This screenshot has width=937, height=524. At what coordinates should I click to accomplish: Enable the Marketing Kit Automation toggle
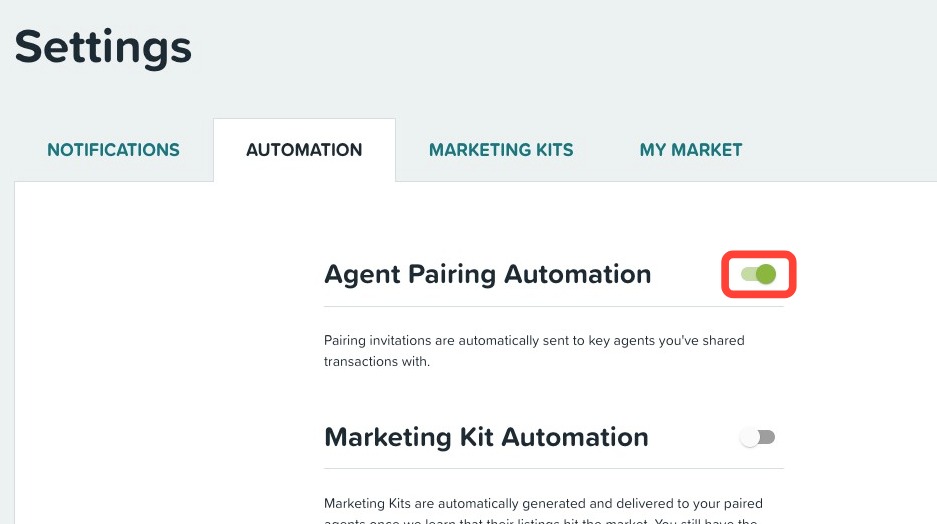[x=757, y=437]
